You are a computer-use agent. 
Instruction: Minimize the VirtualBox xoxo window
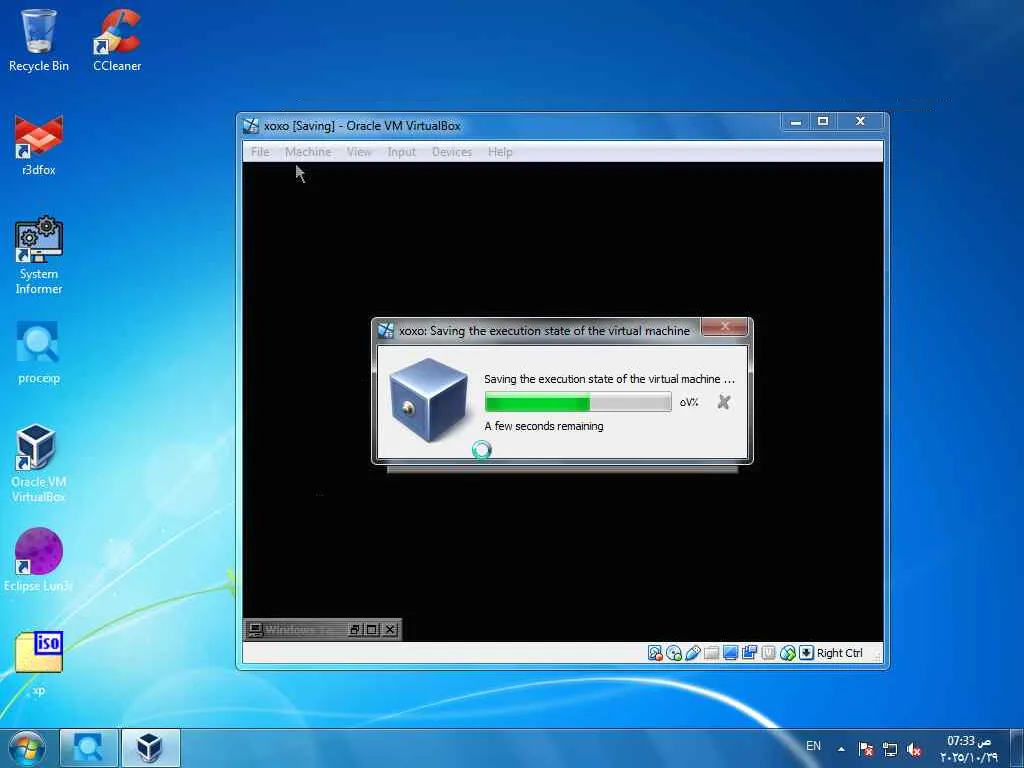click(x=795, y=121)
